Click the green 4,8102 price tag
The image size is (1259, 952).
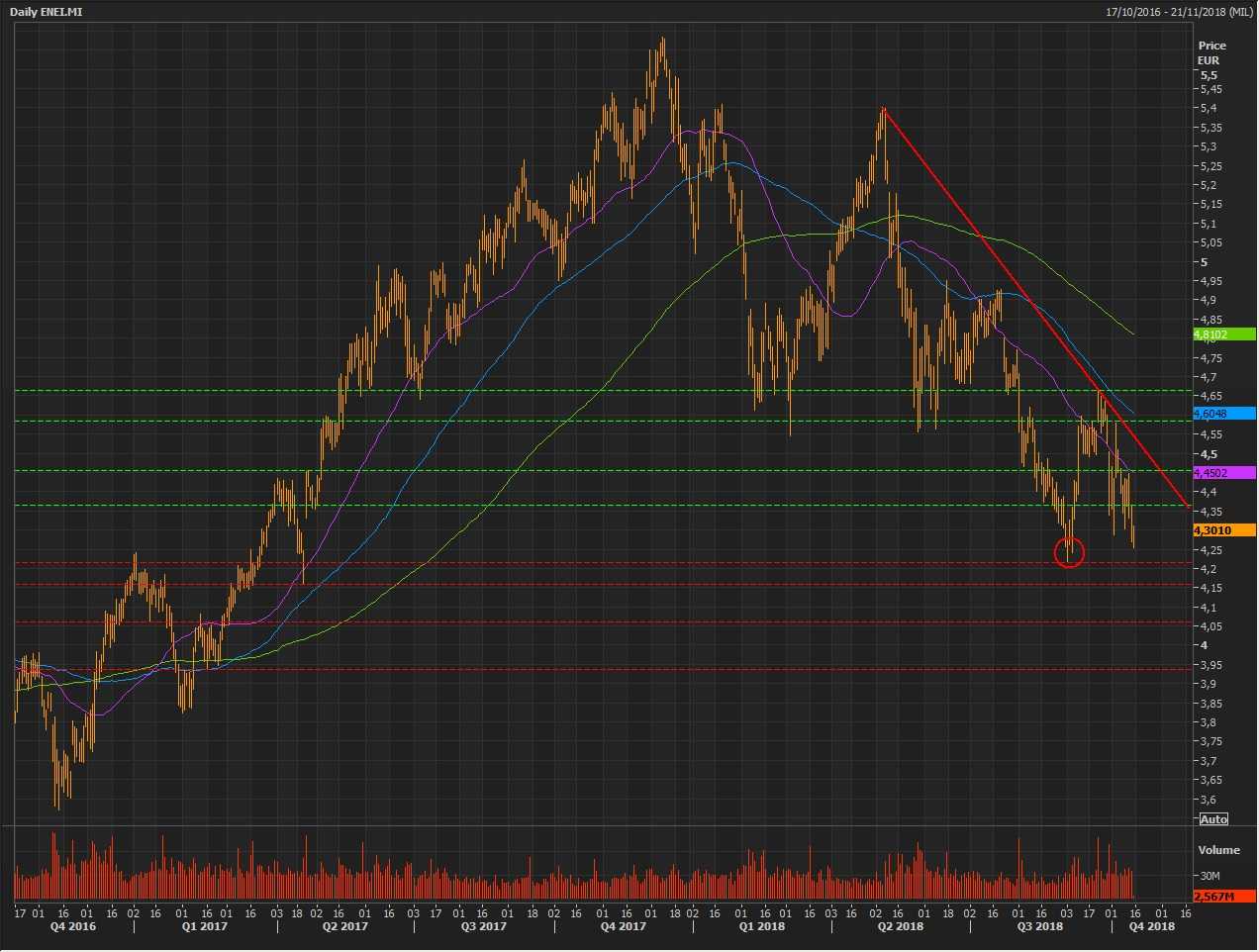1223,334
